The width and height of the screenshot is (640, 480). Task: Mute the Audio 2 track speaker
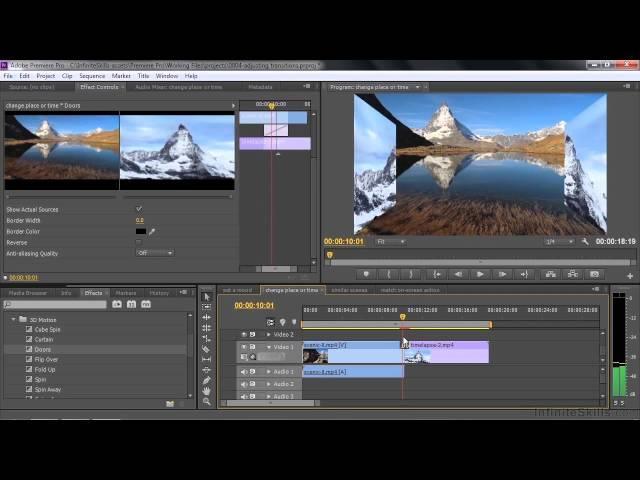click(x=244, y=384)
